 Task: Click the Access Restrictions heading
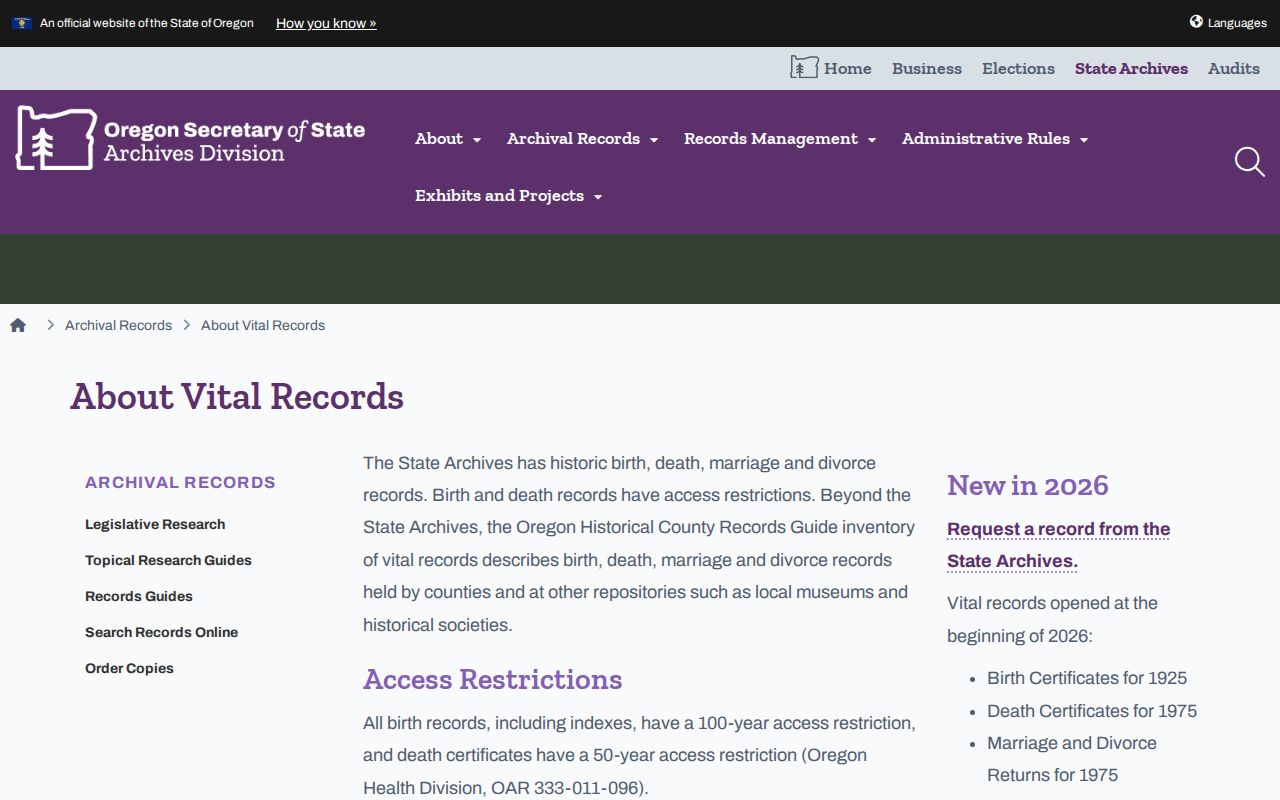coord(492,679)
